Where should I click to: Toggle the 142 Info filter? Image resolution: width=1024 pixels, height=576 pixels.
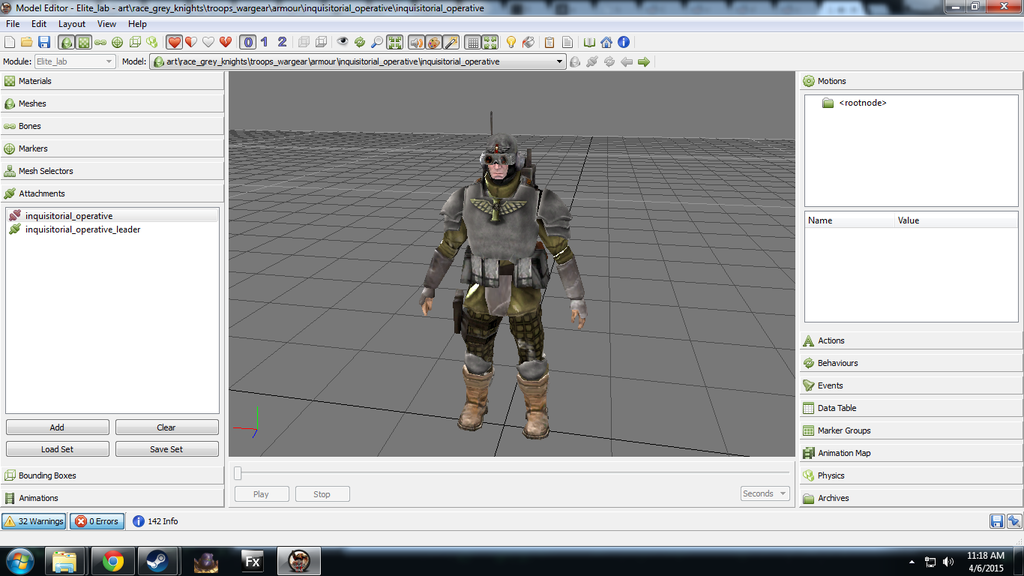[155, 521]
